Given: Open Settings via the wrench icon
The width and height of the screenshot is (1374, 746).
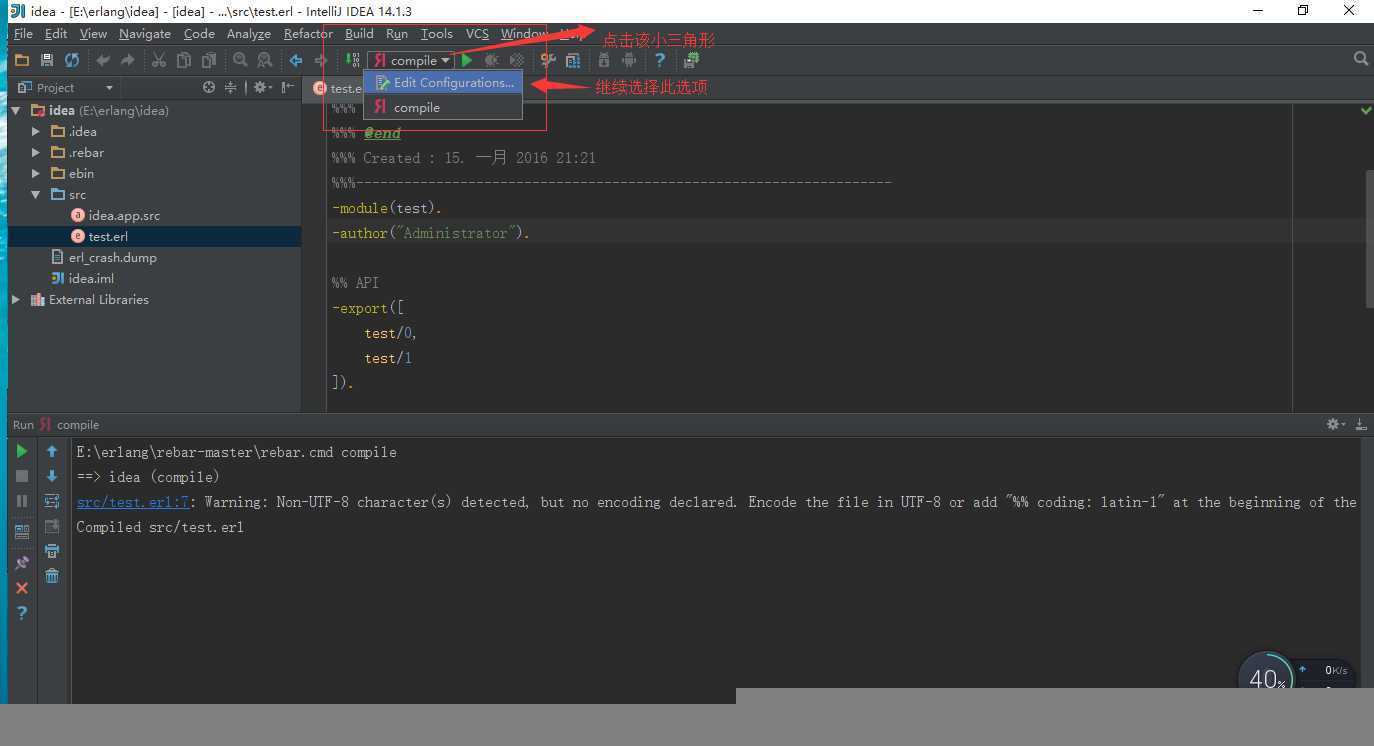Looking at the screenshot, I should (x=548, y=60).
